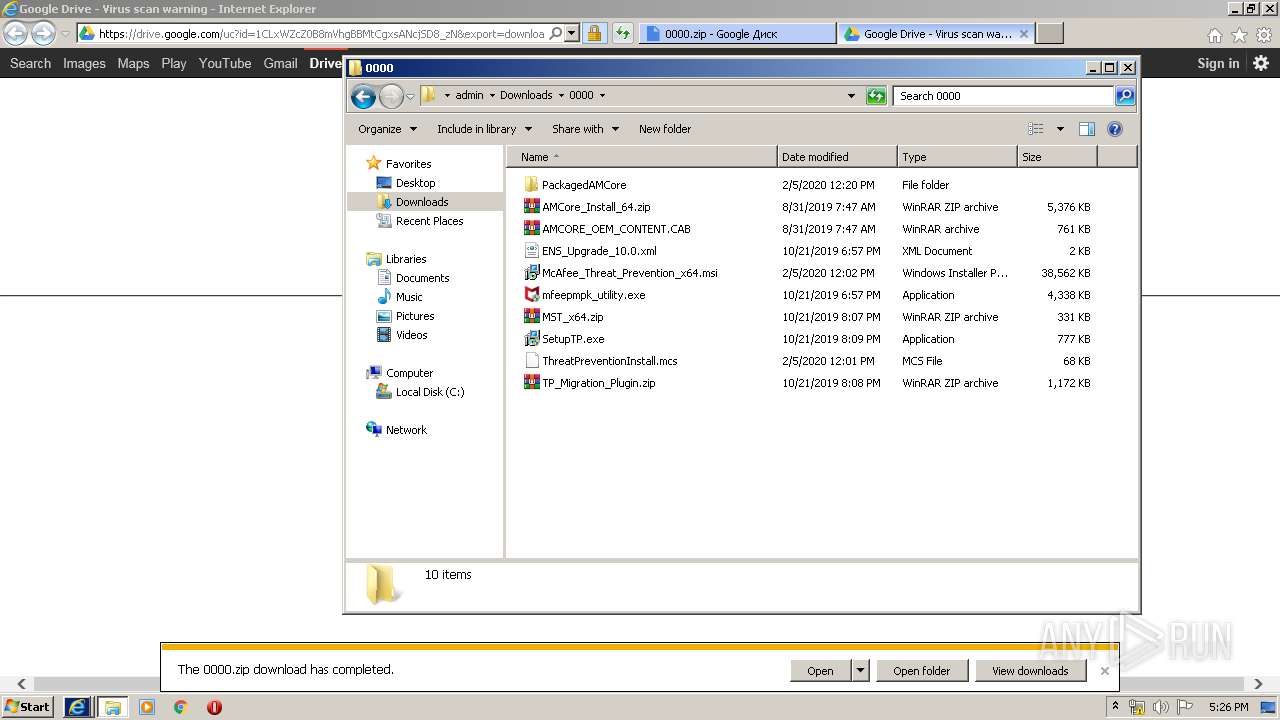Click the Explorer back navigation arrow
This screenshot has height=720, width=1280.
[364, 96]
